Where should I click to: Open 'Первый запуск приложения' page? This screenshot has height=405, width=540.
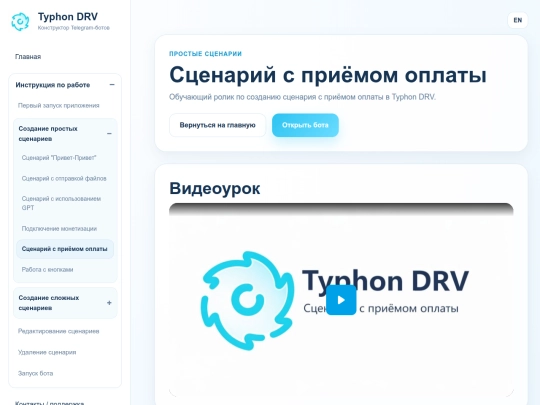[59, 105]
